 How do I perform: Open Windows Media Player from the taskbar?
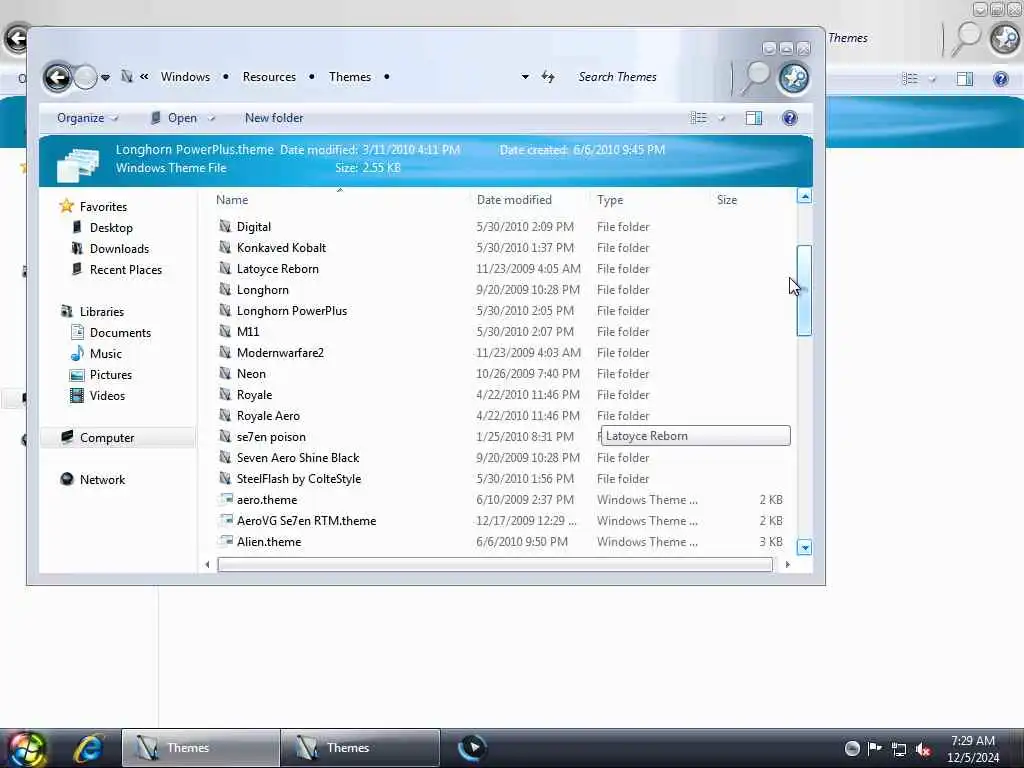472,748
